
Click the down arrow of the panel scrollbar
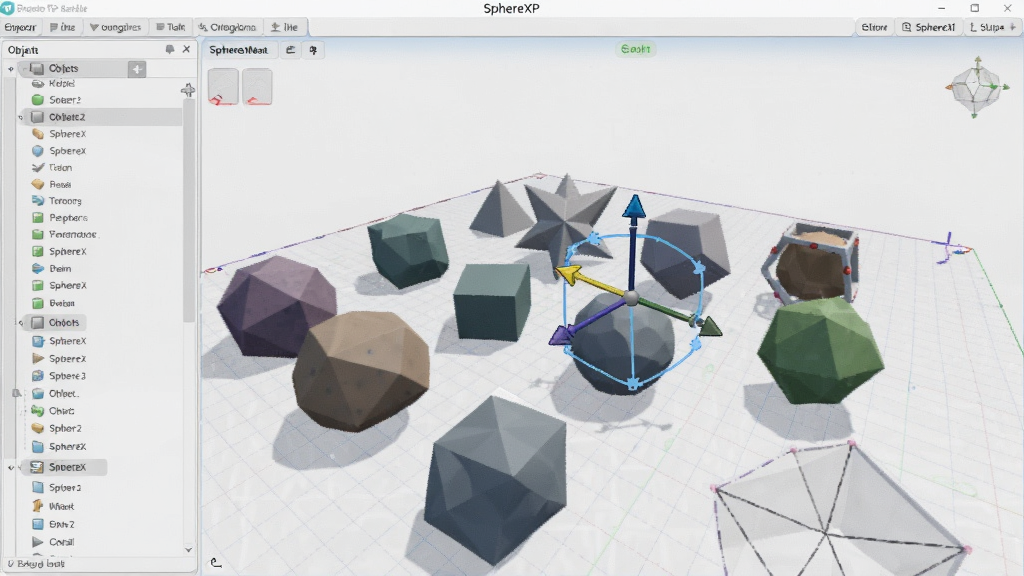pyautogui.click(x=189, y=550)
